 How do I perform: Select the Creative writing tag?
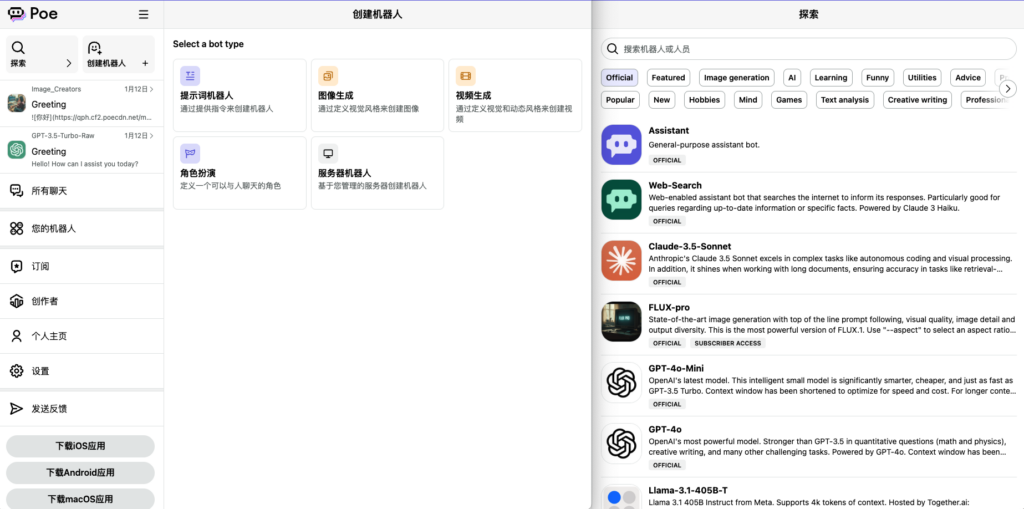(x=917, y=100)
